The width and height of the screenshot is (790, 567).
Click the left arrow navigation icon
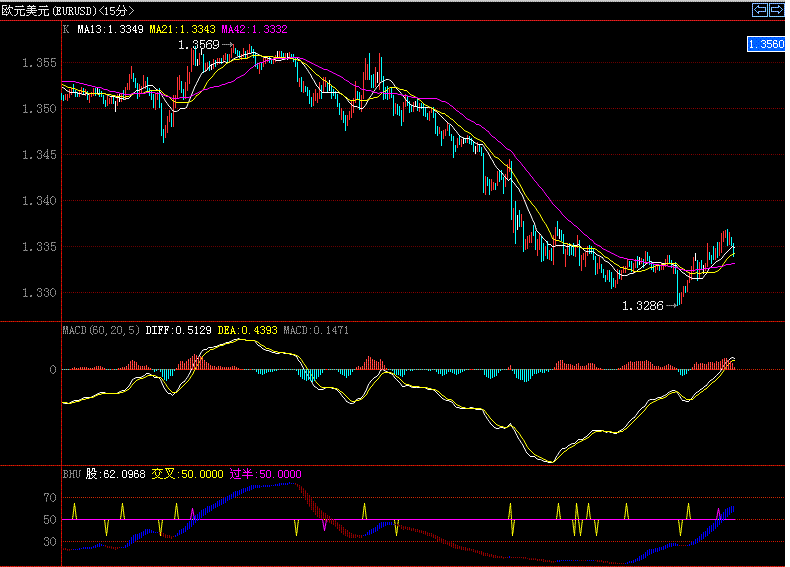pyautogui.click(x=759, y=10)
